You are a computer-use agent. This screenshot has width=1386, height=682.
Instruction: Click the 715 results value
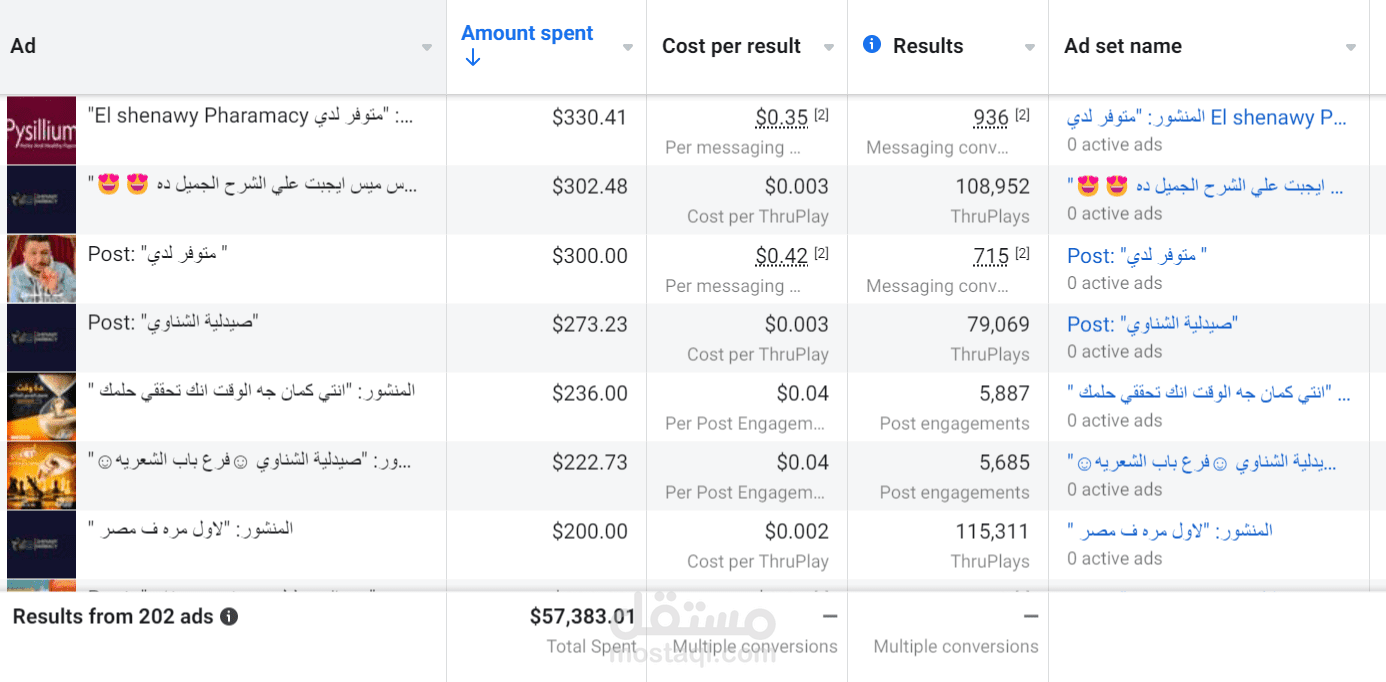coord(991,257)
